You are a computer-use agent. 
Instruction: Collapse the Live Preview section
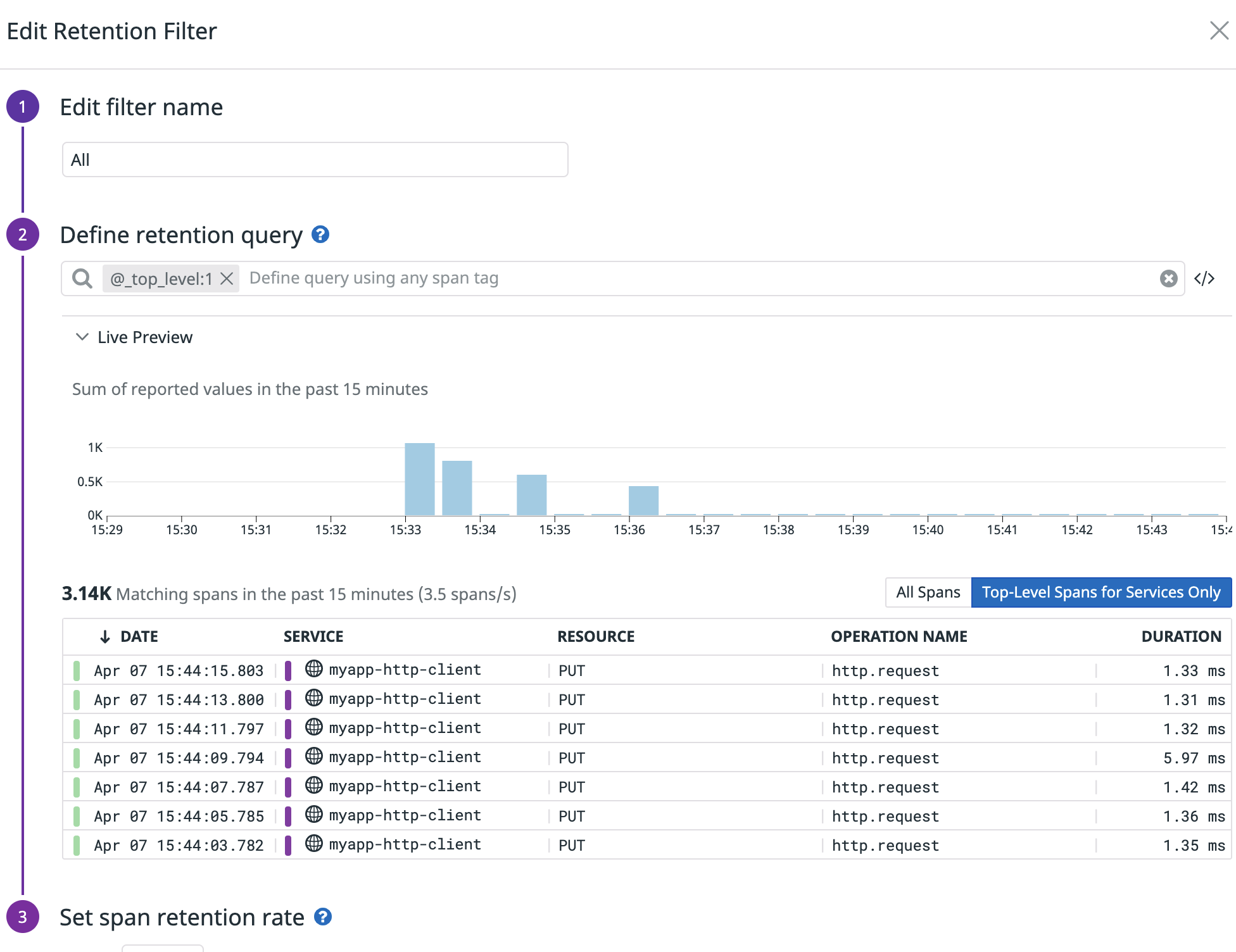[x=82, y=337]
